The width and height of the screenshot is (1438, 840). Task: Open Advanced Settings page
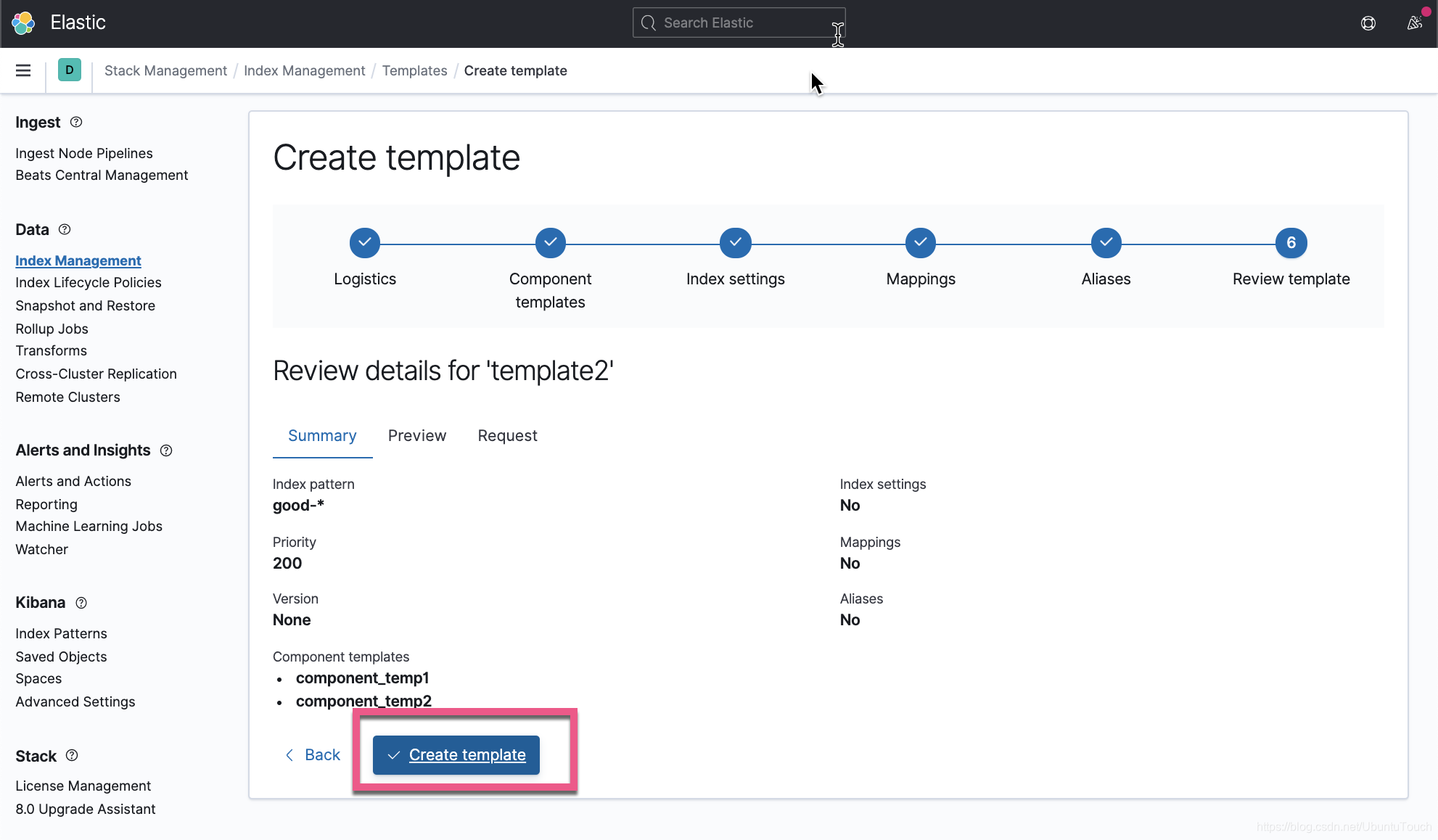click(75, 701)
